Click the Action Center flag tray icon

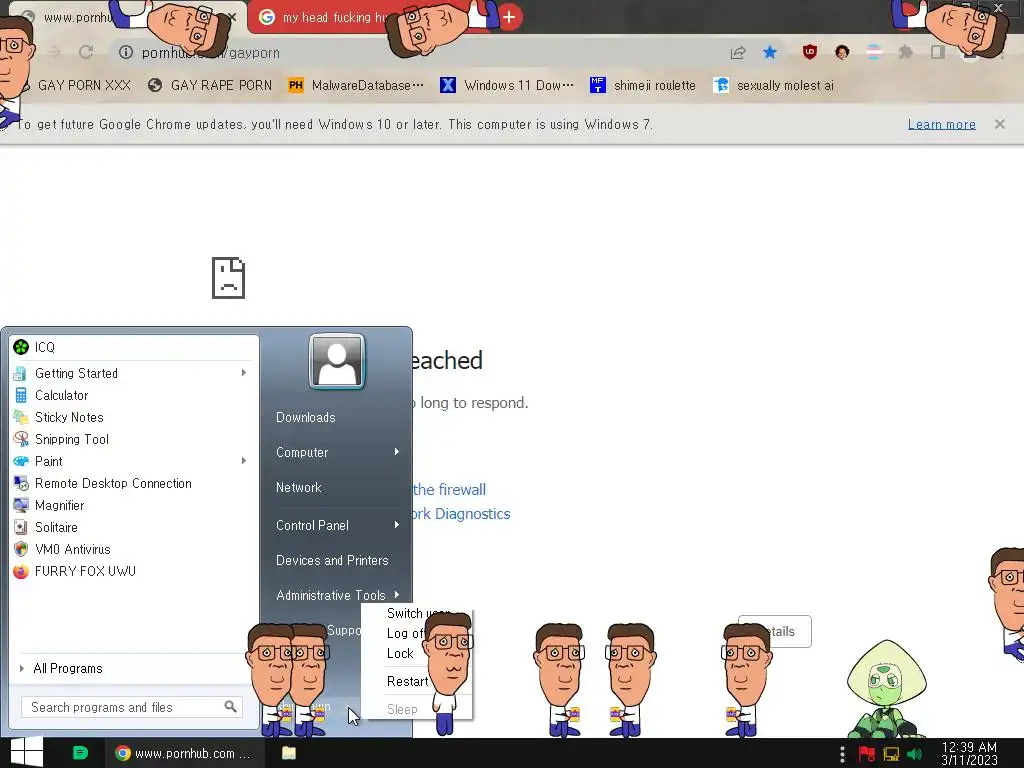point(866,754)
